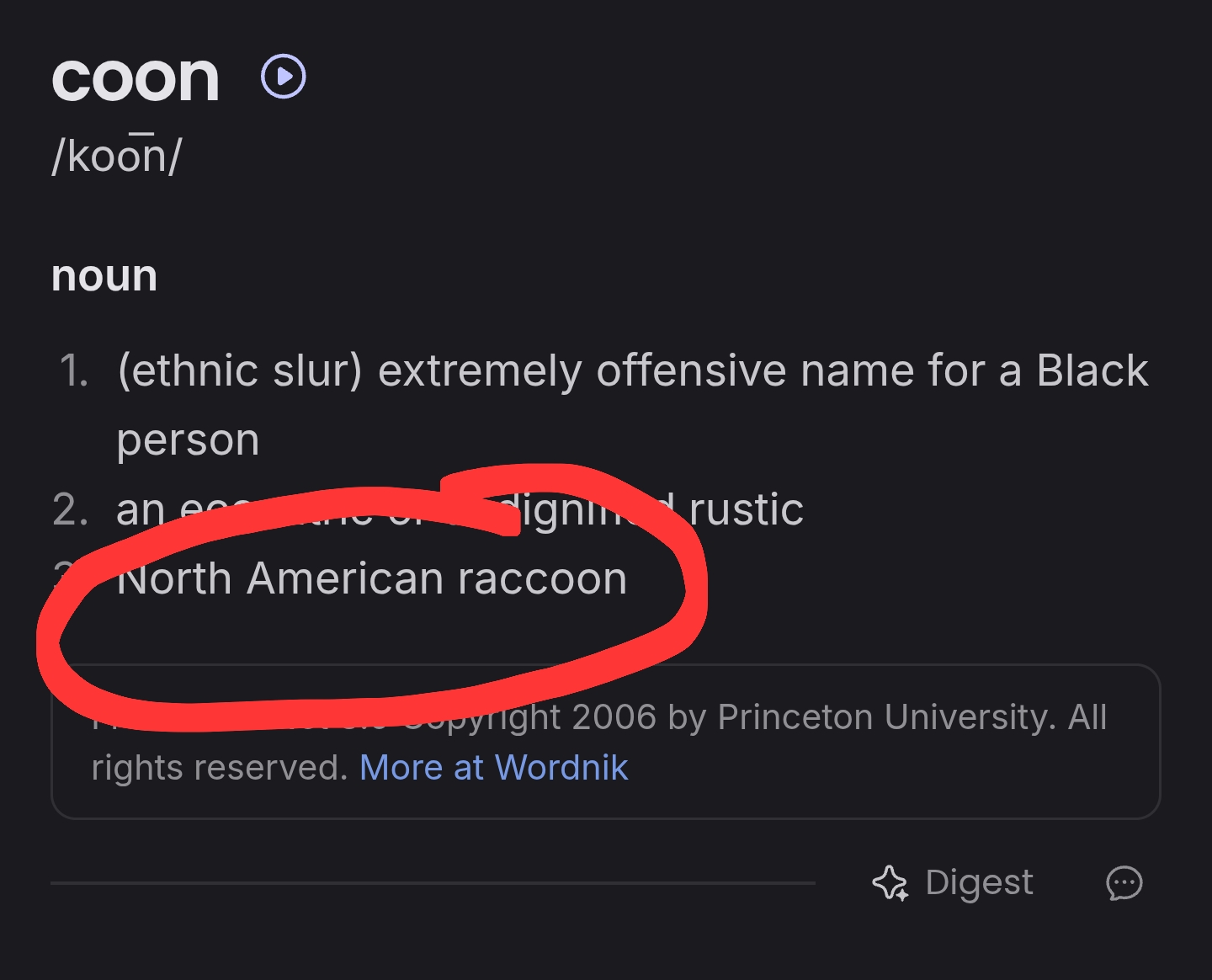
Task: Tap the (ethnic slur) usage label
Action: tap(240, 370)
